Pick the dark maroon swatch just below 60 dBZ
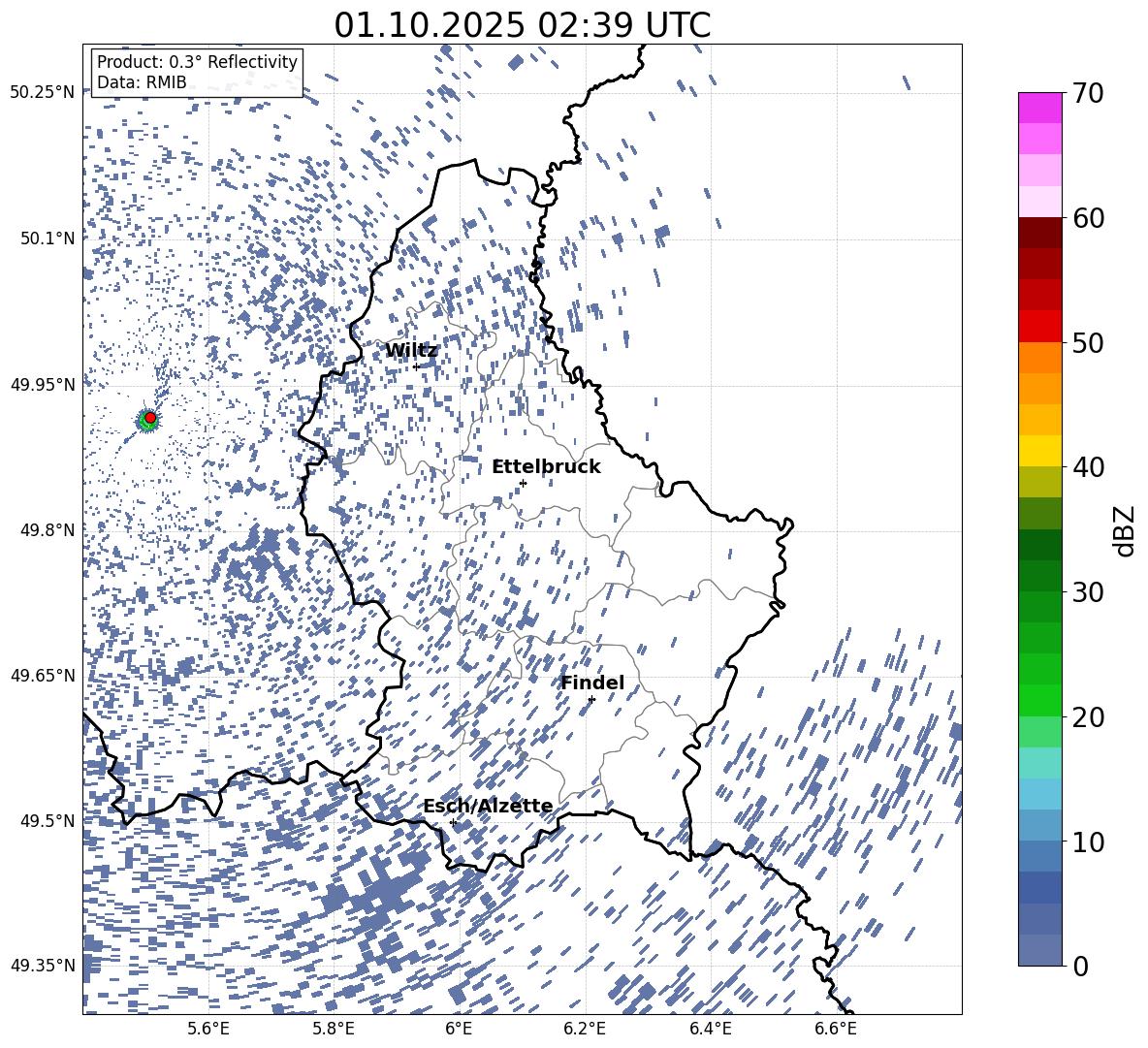 pyautogui.click(x=1040, y=233)
